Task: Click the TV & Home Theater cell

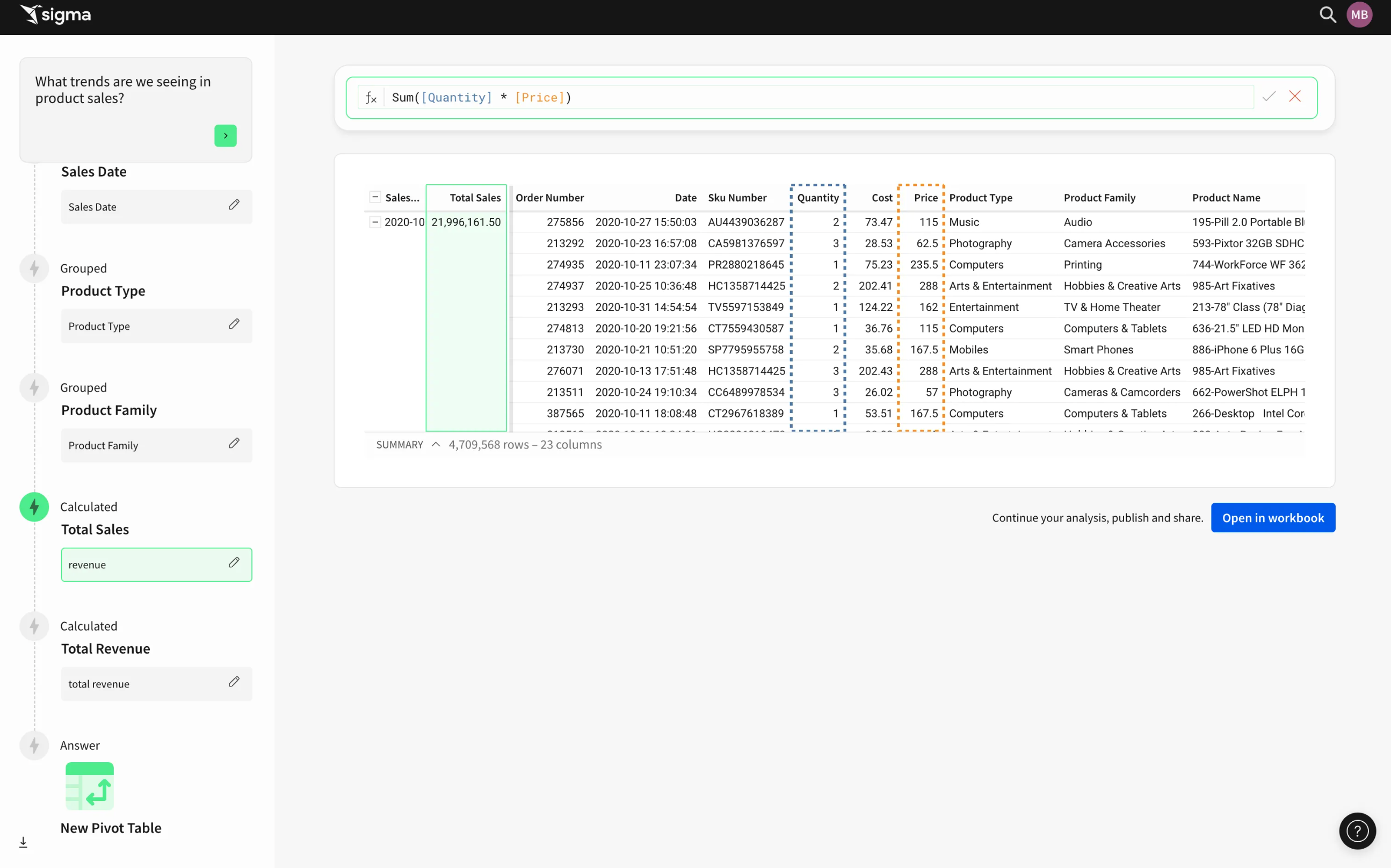Action: (x=1112, y=307)
